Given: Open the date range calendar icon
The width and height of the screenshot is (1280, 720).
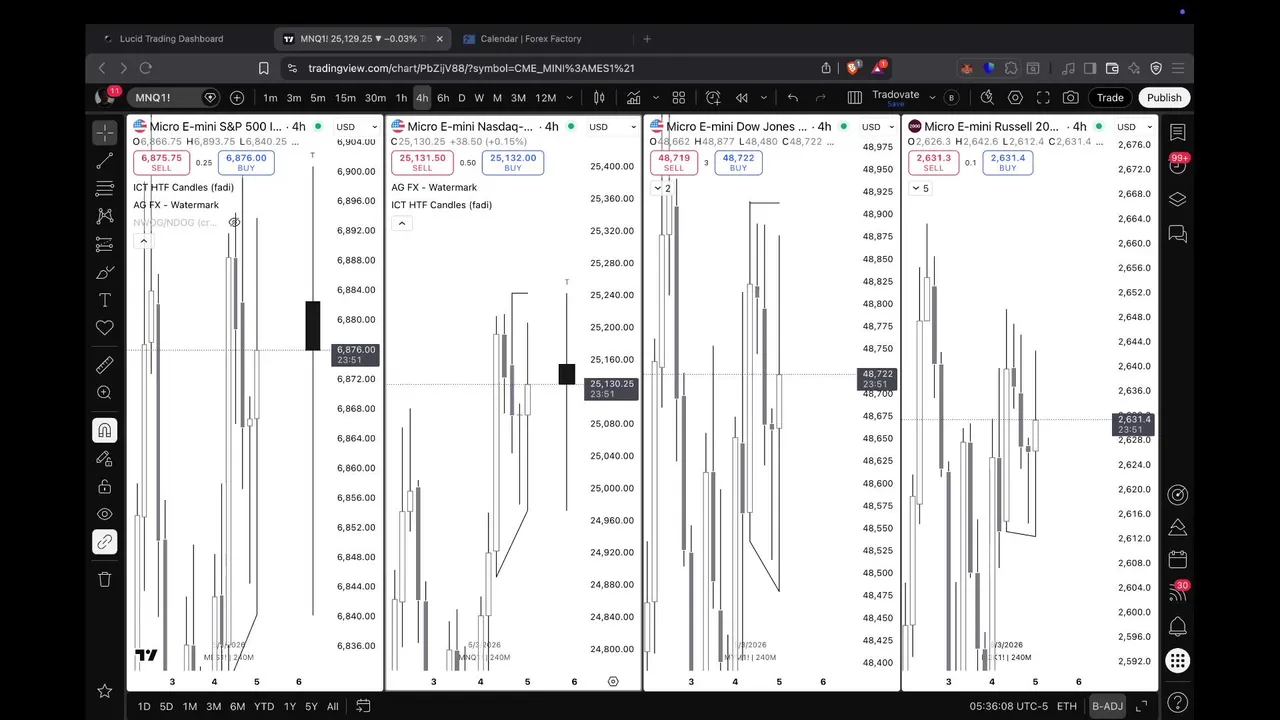Looking at the screenshot, I should click(x=363, y=706).
